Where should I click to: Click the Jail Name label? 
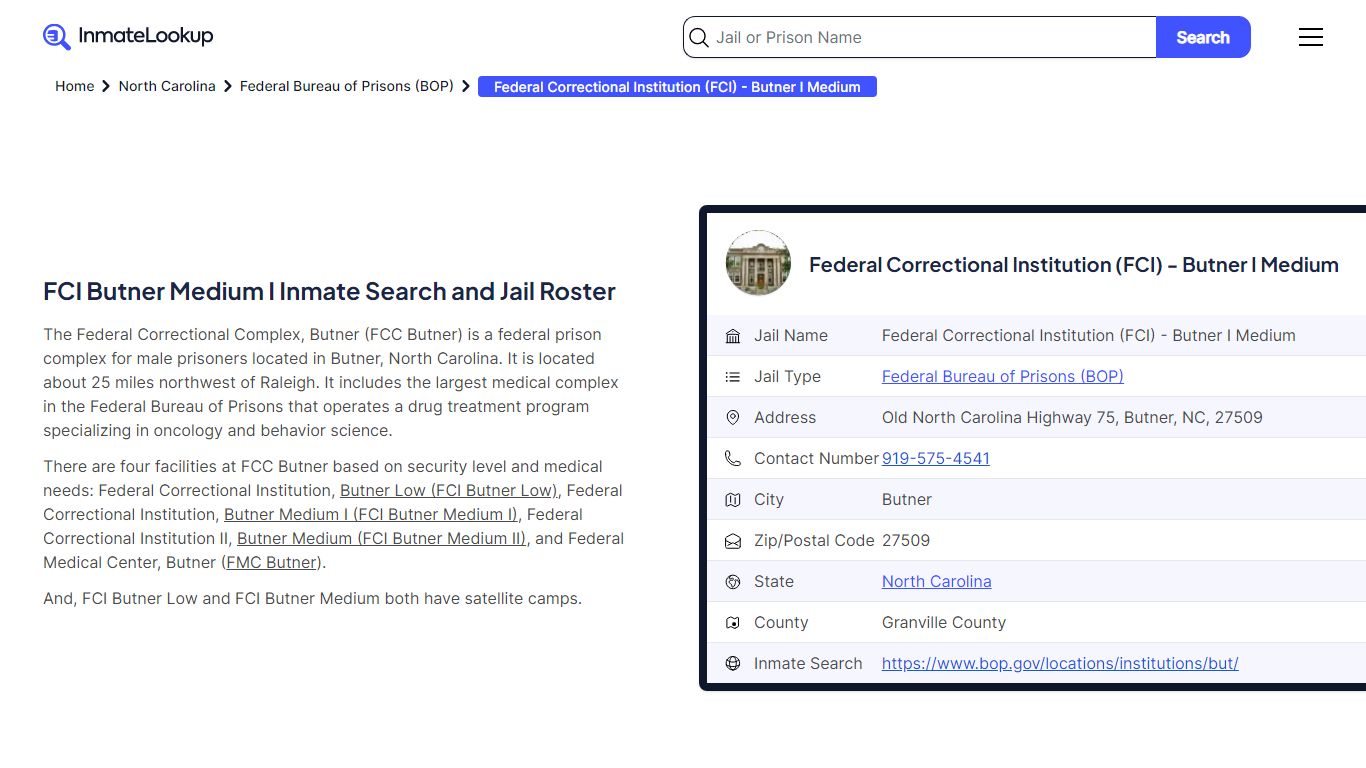791,335
